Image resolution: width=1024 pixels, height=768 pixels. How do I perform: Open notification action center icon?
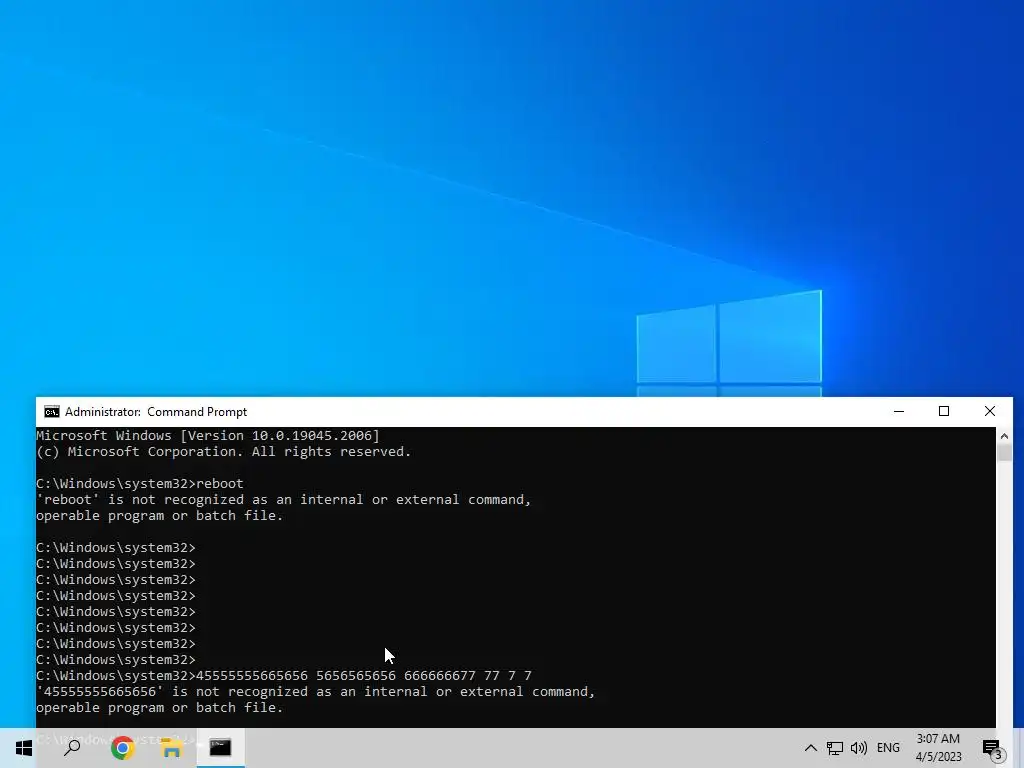992,748
